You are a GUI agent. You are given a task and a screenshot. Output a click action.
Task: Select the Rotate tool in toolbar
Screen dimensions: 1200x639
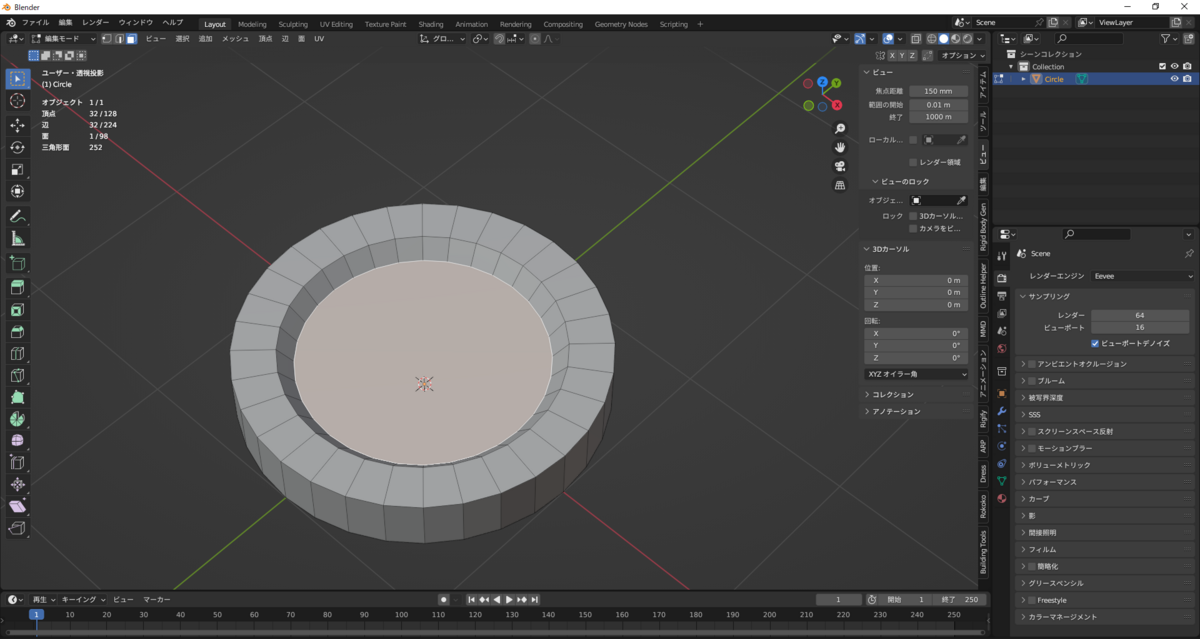coord(17,147)
